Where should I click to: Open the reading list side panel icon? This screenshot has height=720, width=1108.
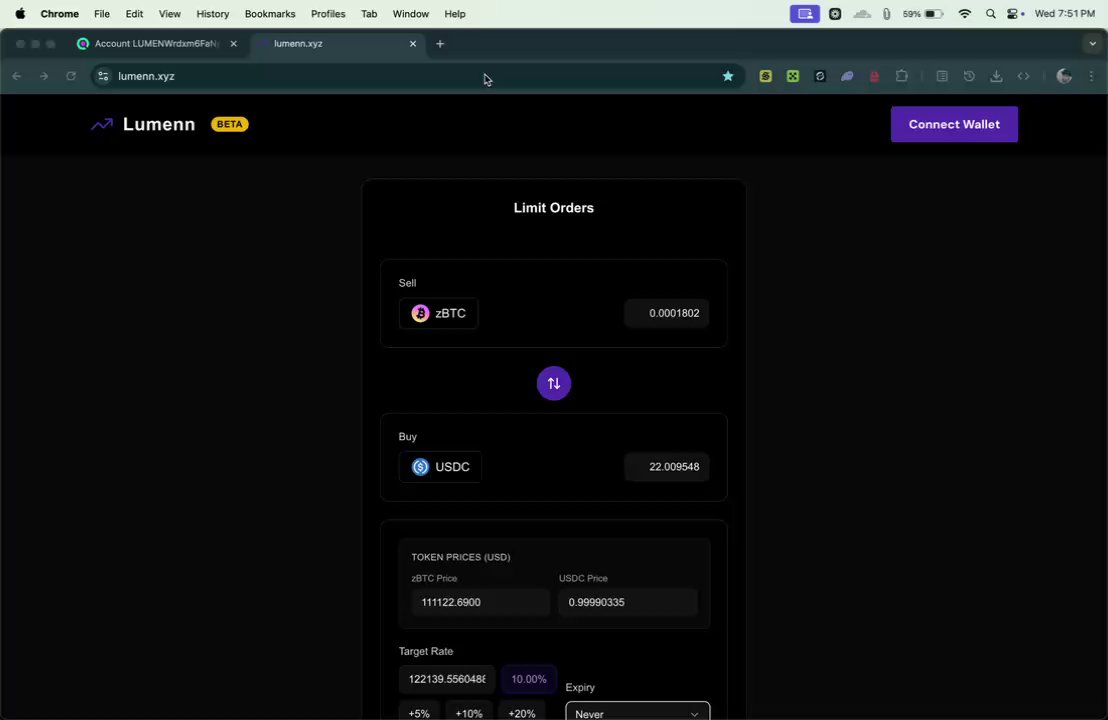pos(942,76)
